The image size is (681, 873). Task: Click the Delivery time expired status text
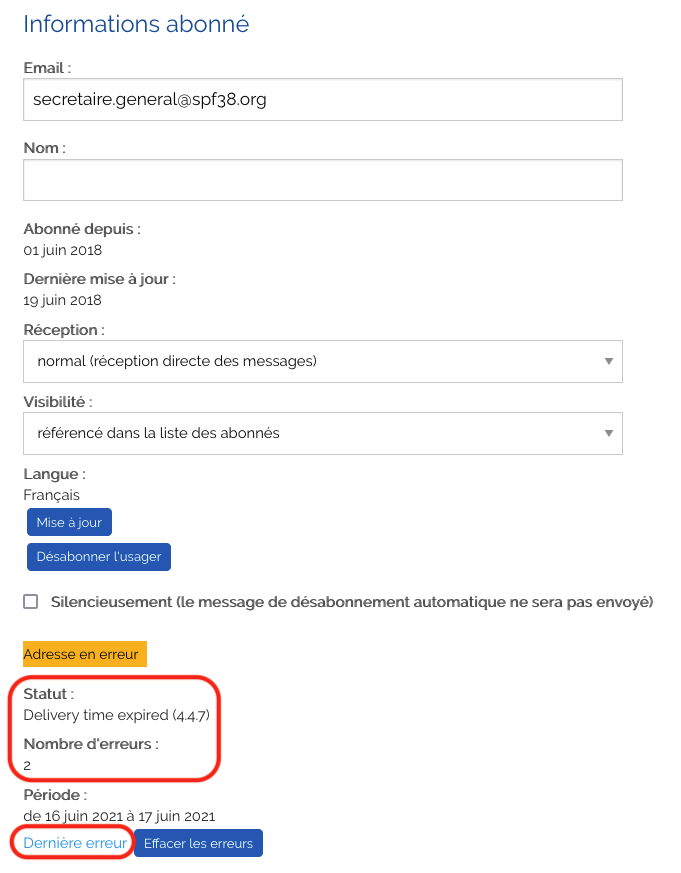point(116,715)
